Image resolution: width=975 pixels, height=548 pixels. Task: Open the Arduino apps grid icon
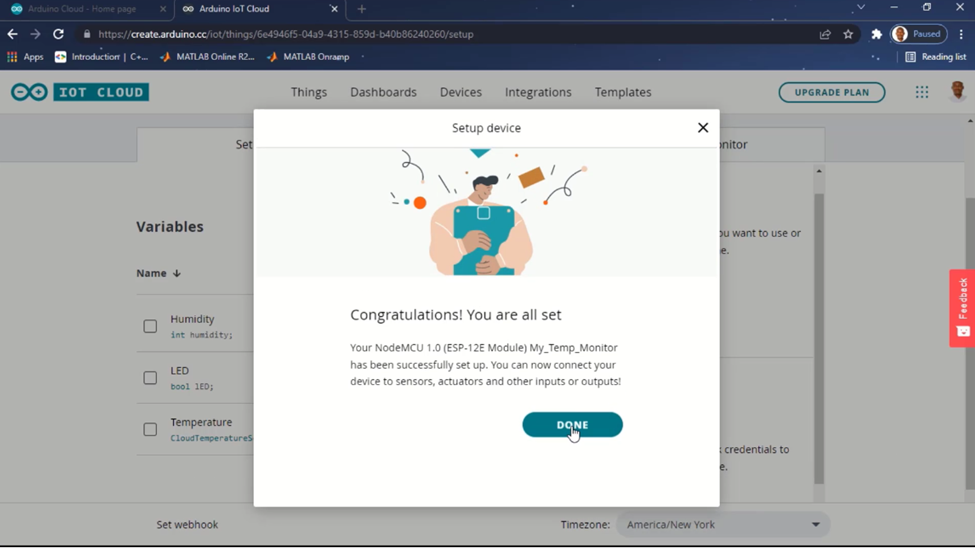pos(922,92)
